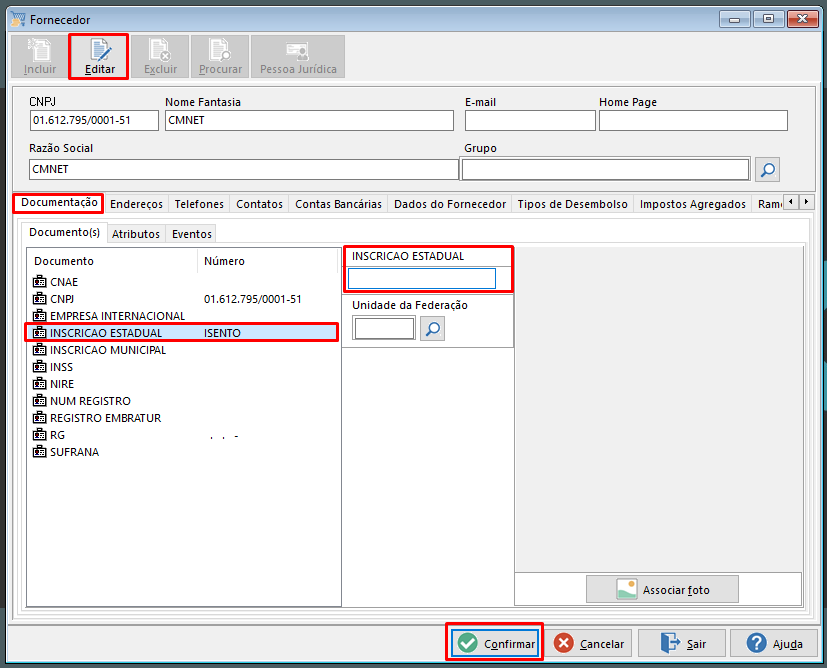The height and width of the screenshot is (668, 827).
Task: Click the Confirmar button
Action: click(495, 643)
